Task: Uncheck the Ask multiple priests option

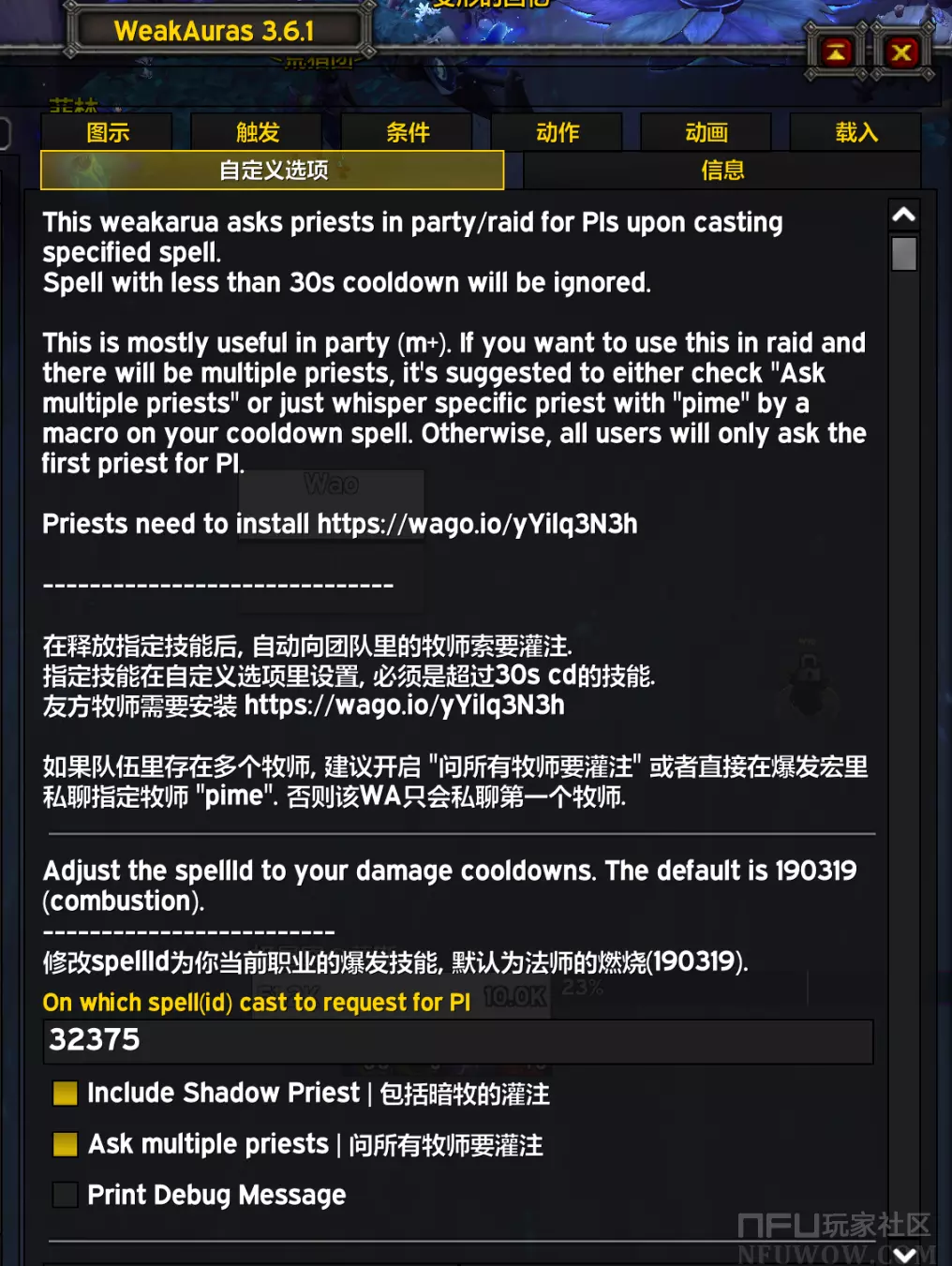Action: click(66, 1144)
